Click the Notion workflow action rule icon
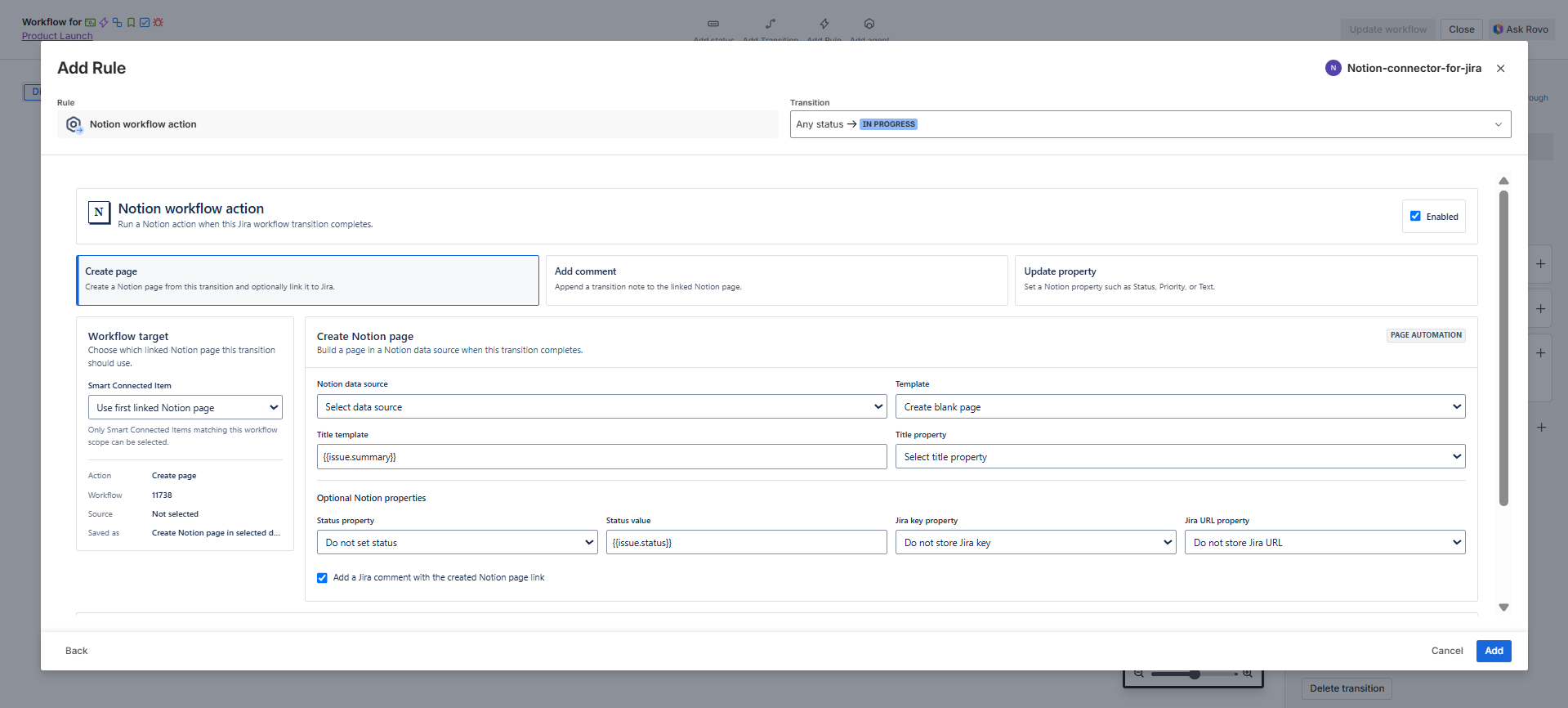Viewport: 1568px width, 708px height. click(x=74, y=124)
